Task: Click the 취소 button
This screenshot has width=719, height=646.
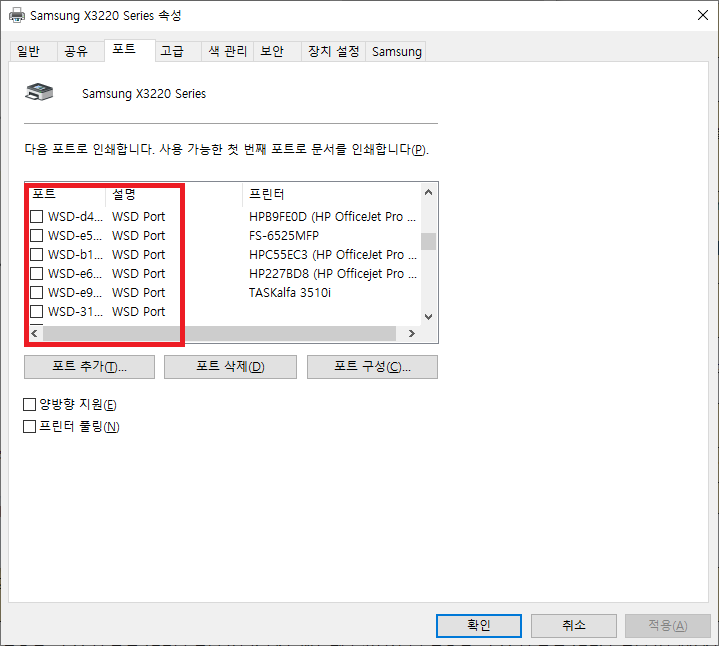Action: (574, 625)
